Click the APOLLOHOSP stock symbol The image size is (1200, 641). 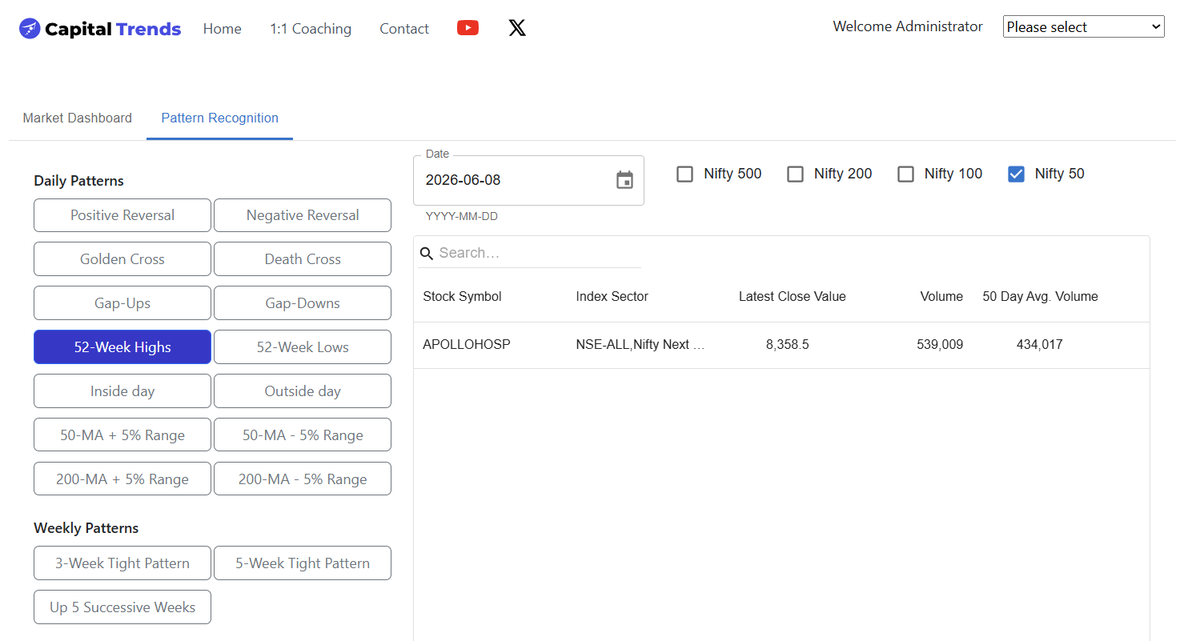click(x=467, y=344)
